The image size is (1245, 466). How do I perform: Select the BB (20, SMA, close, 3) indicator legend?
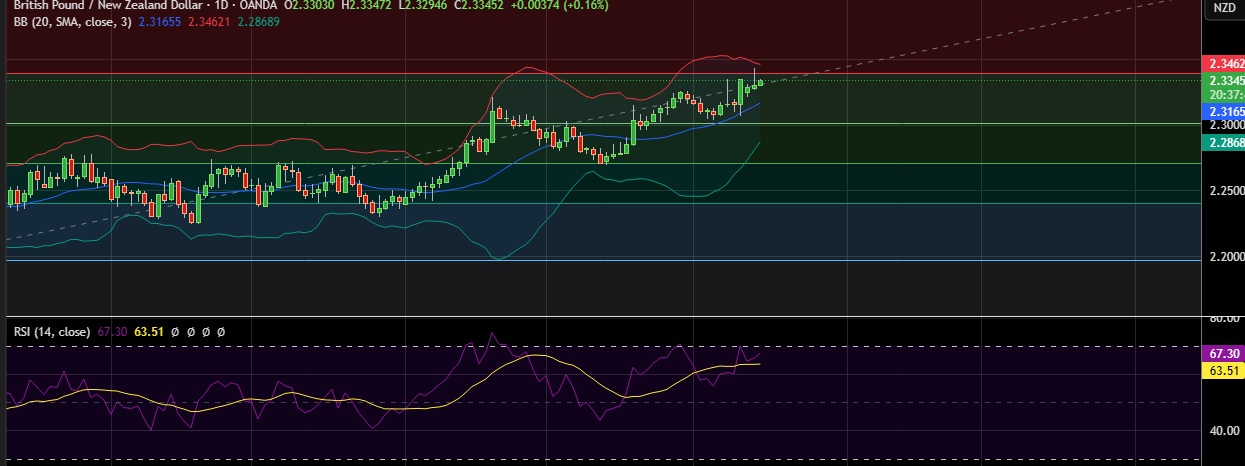[x=75, y=21]
